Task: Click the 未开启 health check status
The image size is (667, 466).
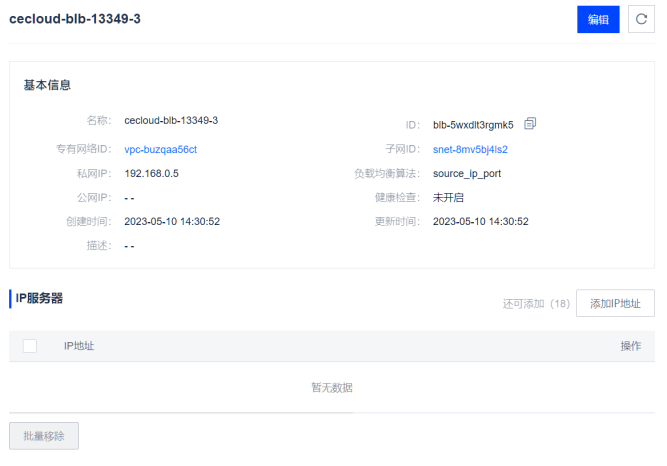Action: pos(448,197)
